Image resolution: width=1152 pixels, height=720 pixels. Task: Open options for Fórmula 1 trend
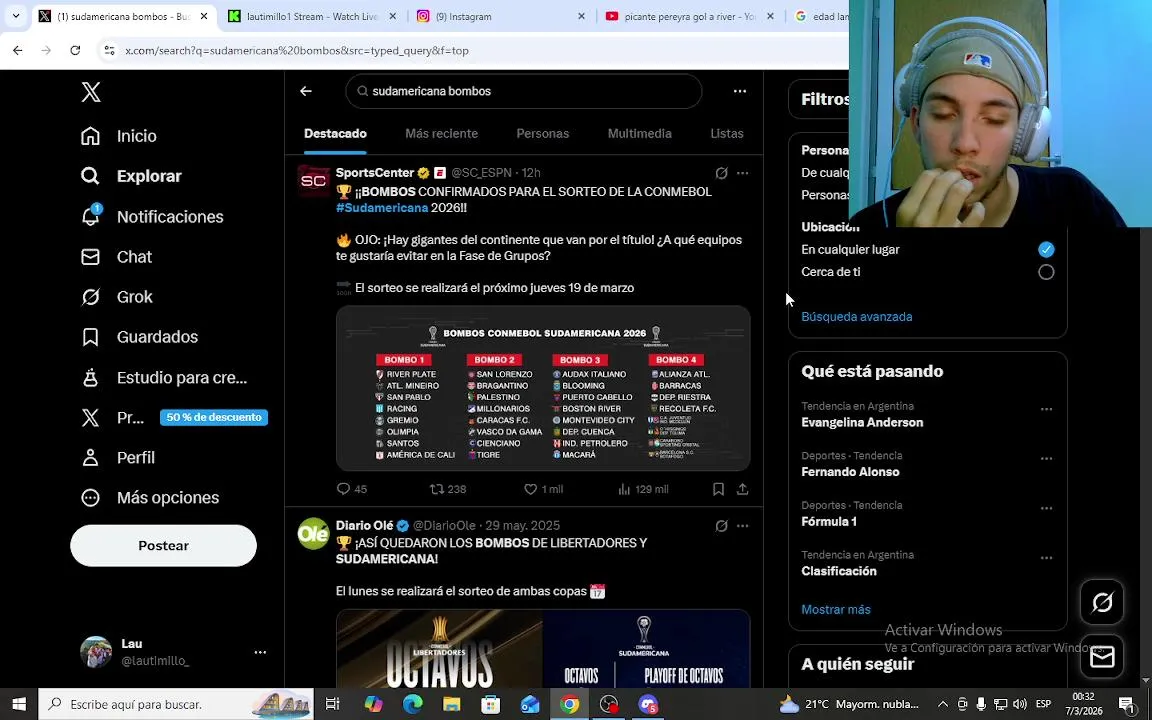pos(1046,508)
